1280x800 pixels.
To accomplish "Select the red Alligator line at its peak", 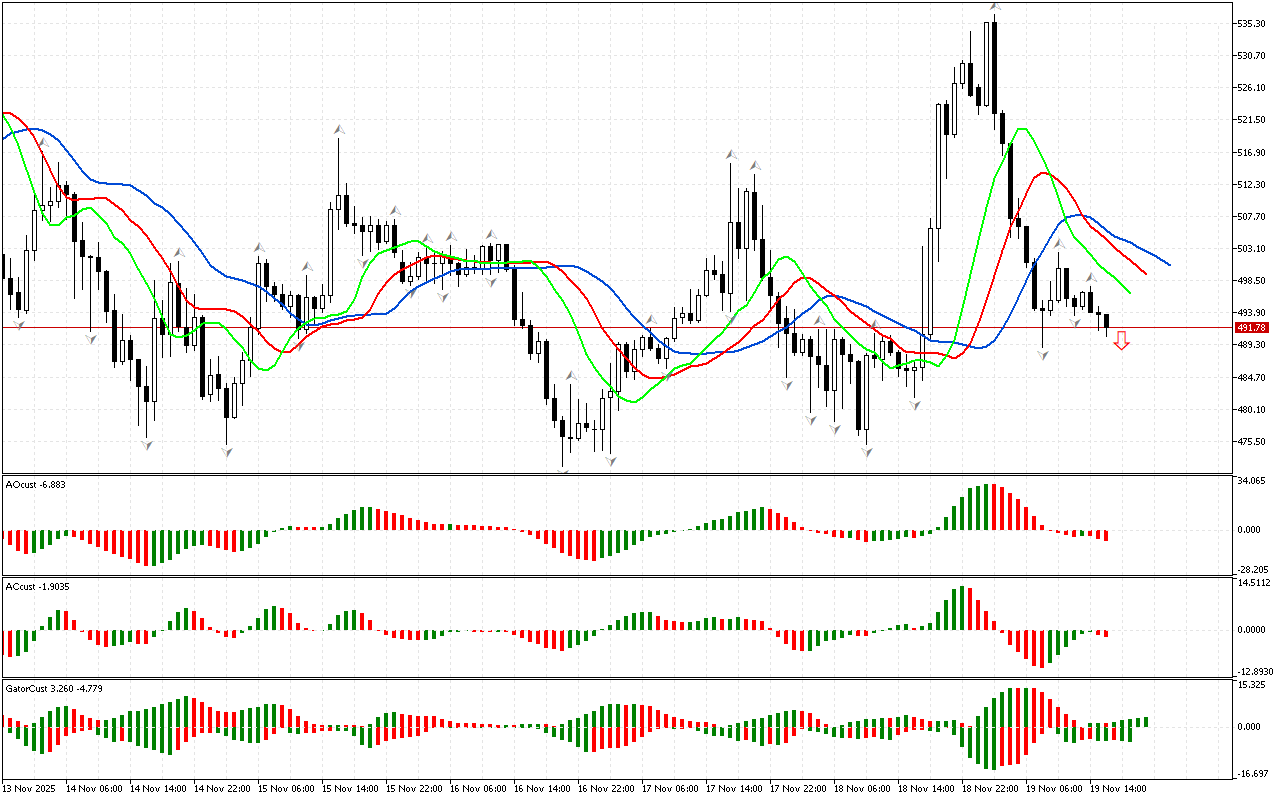I will (1043, 173).
